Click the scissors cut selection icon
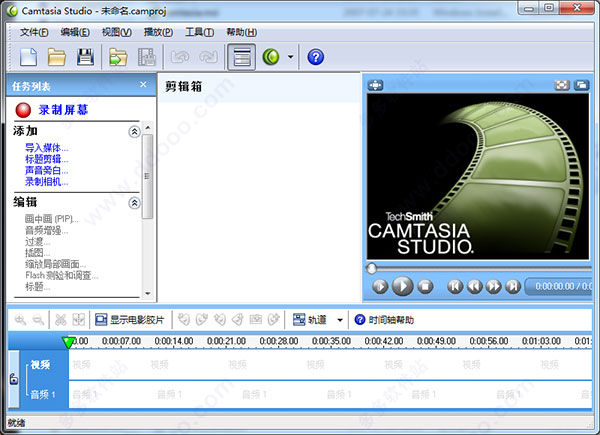Viewport: 600px width, 435px height. click(x=61, y=319)
